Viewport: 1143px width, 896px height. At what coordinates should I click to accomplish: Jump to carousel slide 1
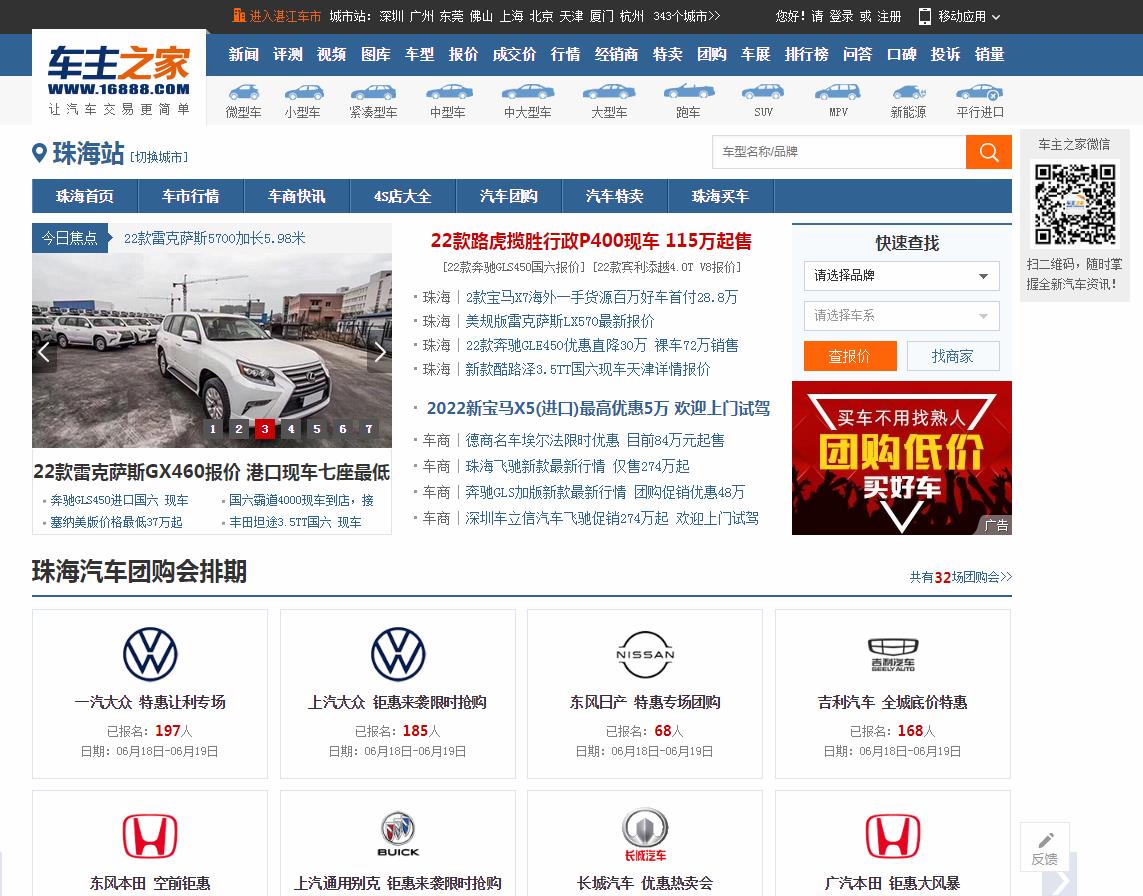213,429
